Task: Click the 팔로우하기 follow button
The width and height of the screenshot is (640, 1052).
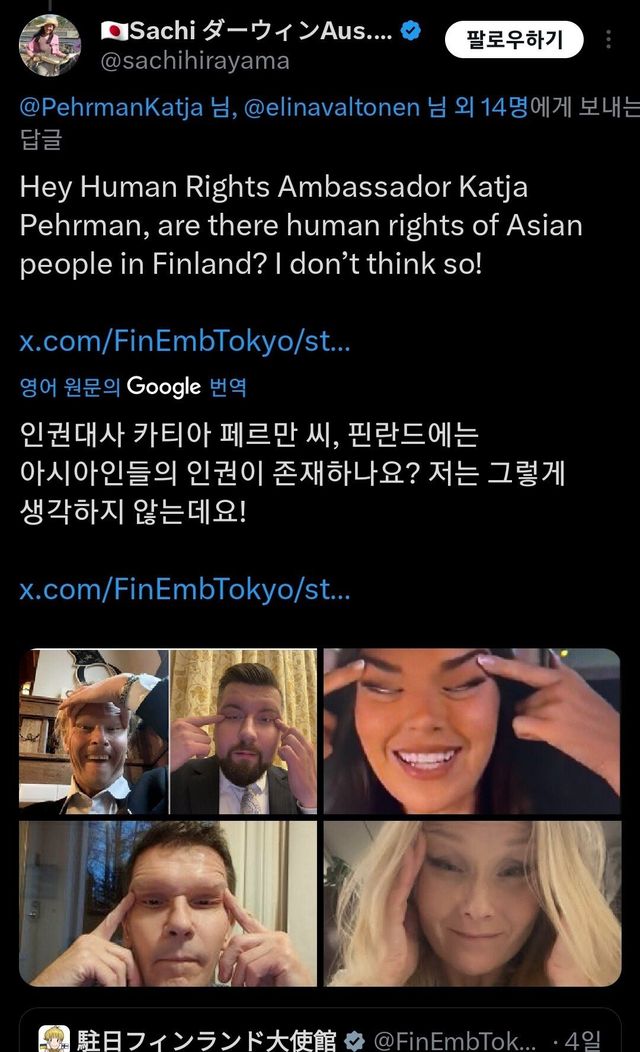Action: point(515,39)
